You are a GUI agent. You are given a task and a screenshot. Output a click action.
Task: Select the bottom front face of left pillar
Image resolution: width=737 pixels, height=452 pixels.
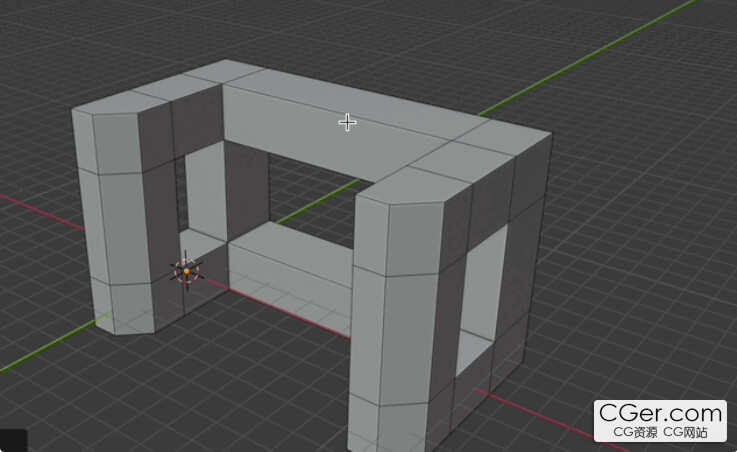(x=122, y=305)
